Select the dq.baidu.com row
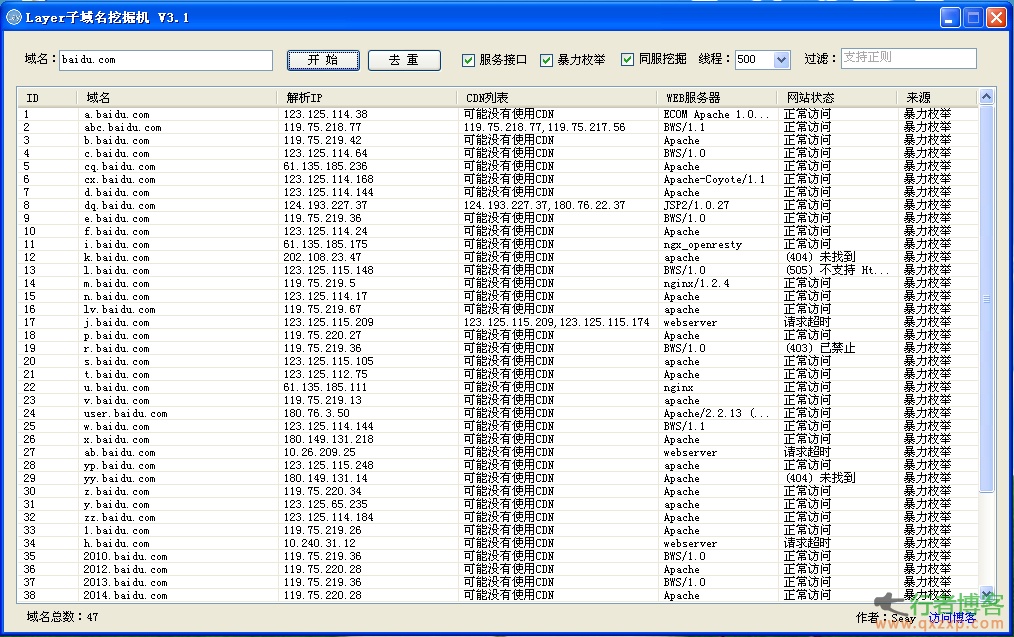Image resolution: width=1014 pixels, height=637 pixels. [x=498, y=205]
